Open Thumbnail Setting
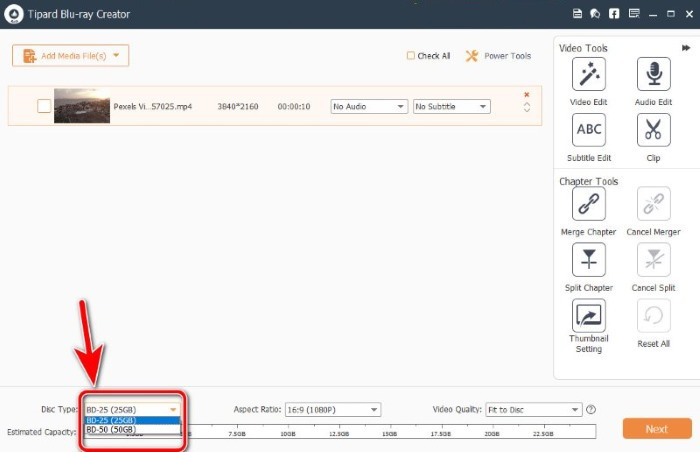Viewport: 700px width, 452px height. [588, 315]
